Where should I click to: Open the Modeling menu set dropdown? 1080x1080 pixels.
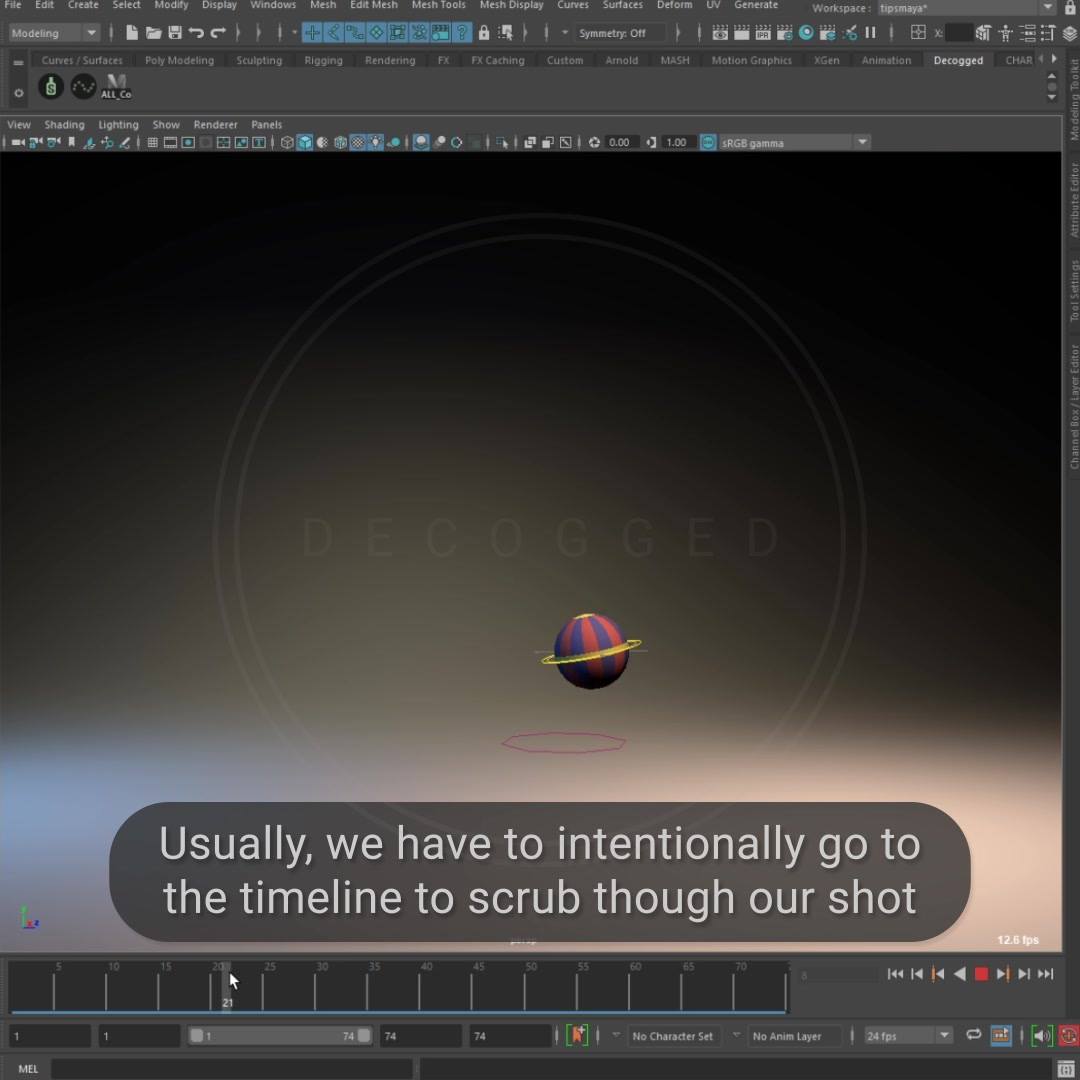click(x=54, y=33)
